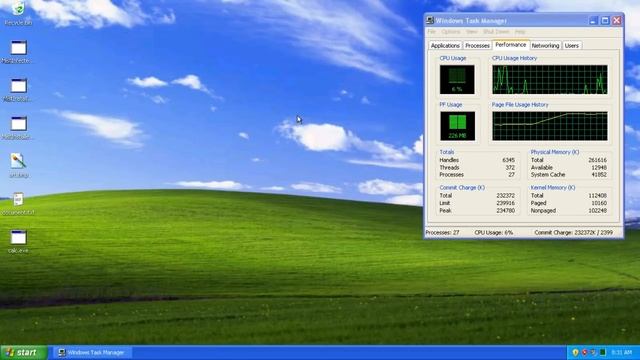Click the Nonpaged kernel memory value 102248
The image size is (640, 360).
598,211
